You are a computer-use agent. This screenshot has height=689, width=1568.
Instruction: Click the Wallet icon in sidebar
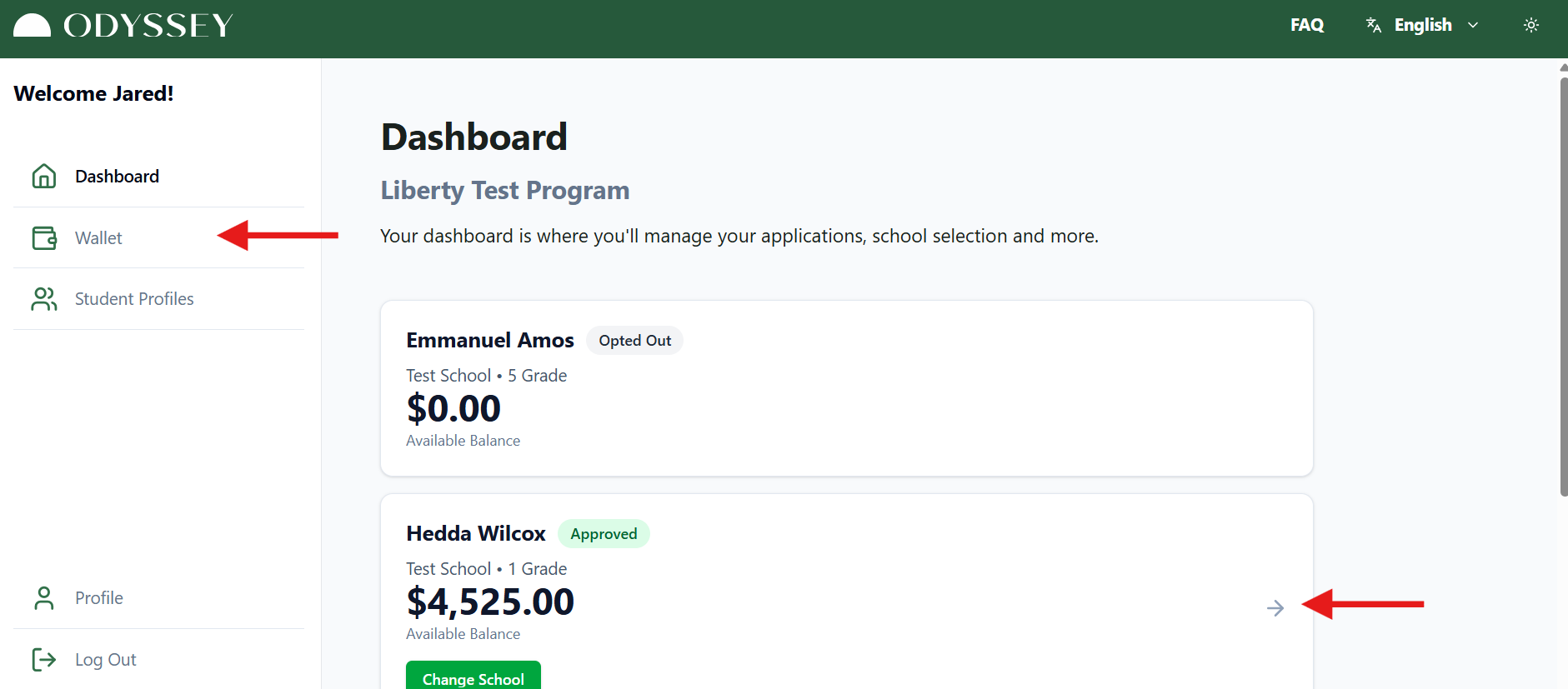tap(44, 238)
